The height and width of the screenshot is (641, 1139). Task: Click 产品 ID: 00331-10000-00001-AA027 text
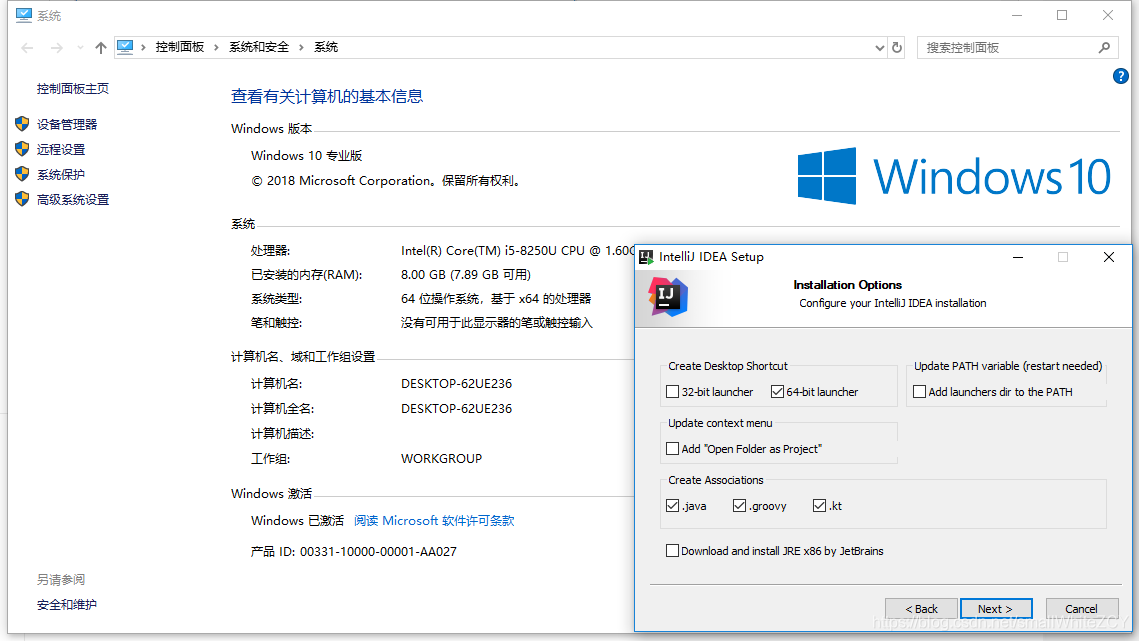tap(354, 552)
